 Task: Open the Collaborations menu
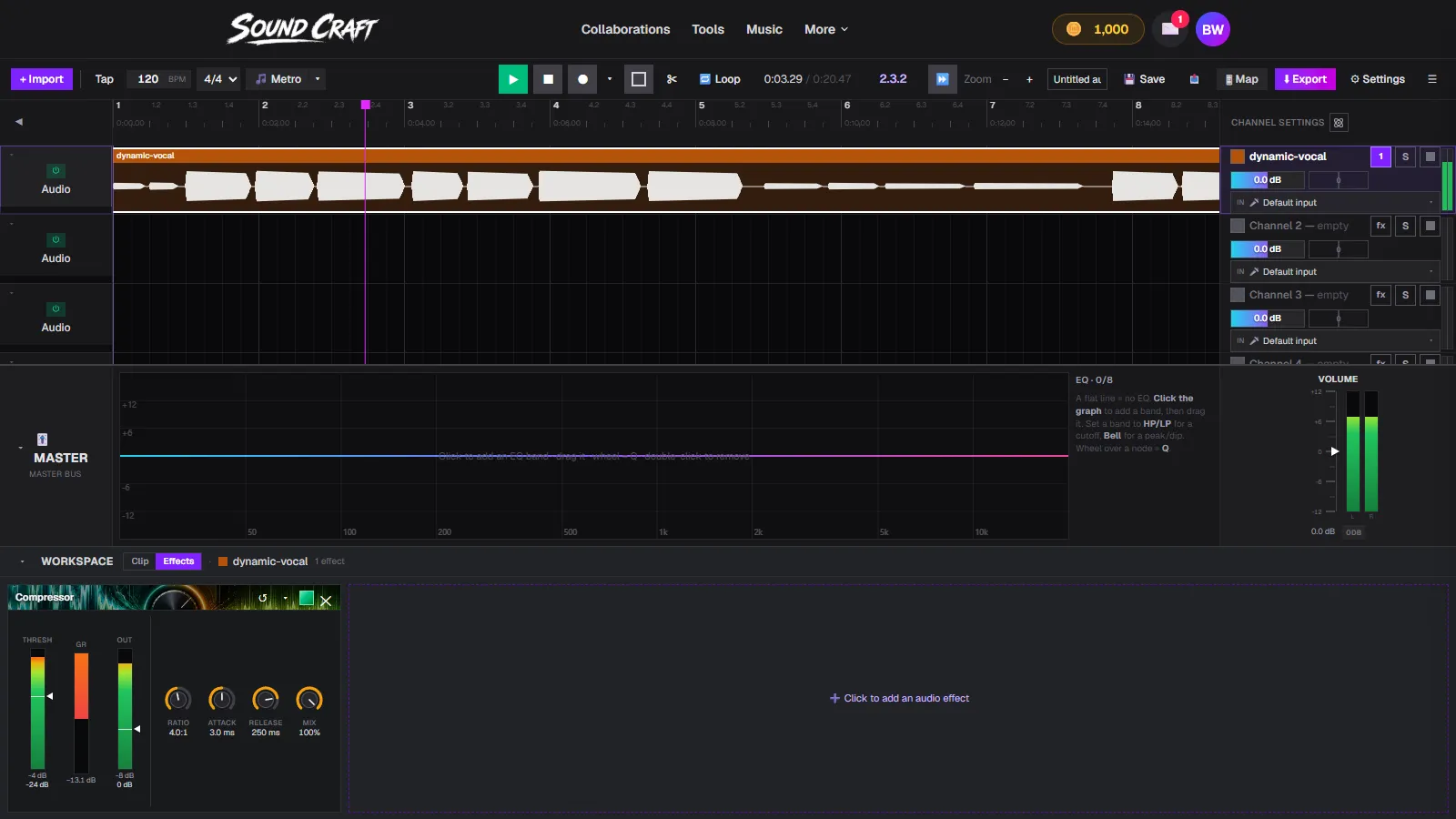click(x=626, y=29)
